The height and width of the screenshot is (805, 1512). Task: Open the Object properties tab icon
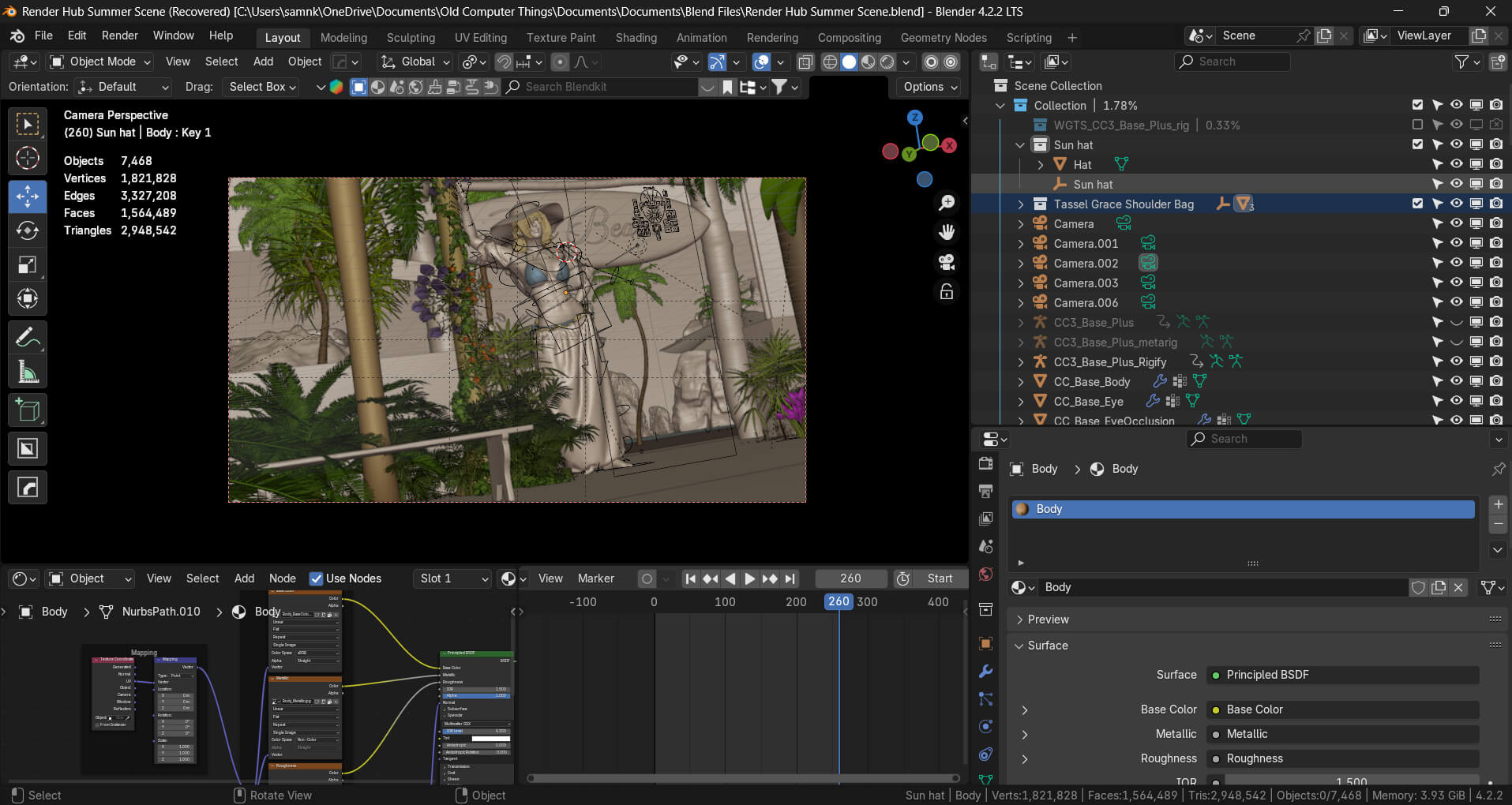(985, 643)
